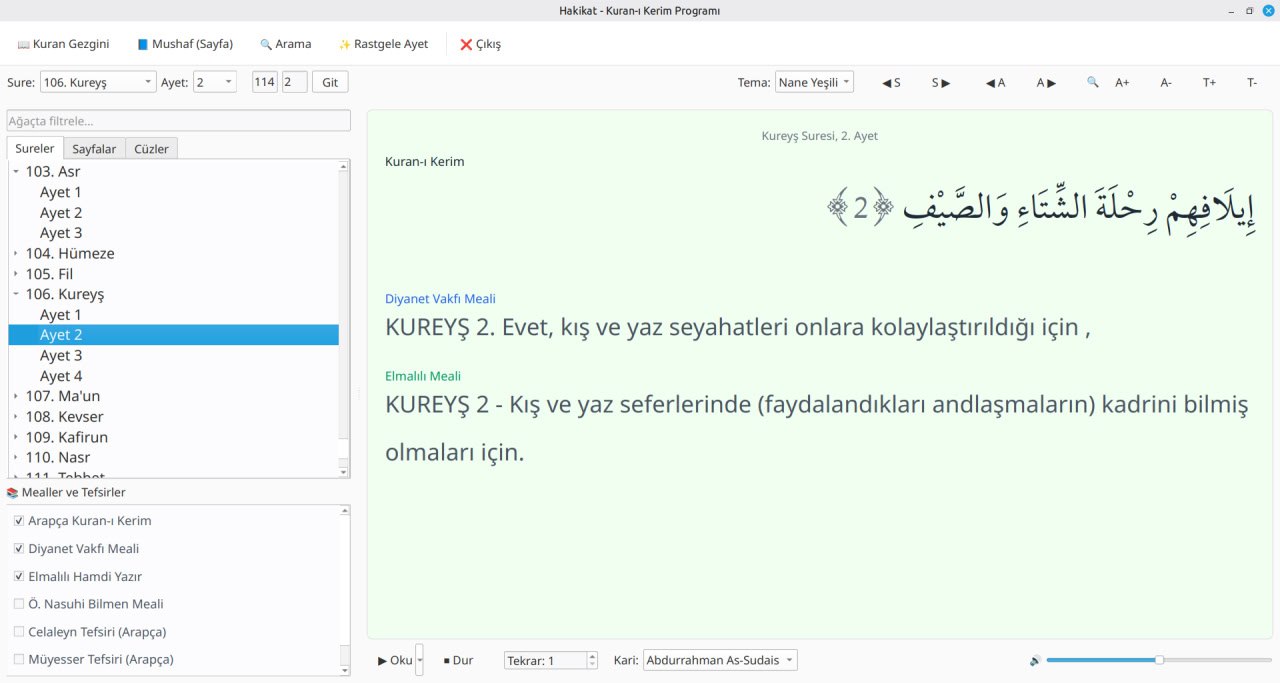Image resolution: width=1280 pixels, height=683 pixels.
Task: Enable Ö. Nasuhi Bilmen Meali
Action: pos(19,604)
